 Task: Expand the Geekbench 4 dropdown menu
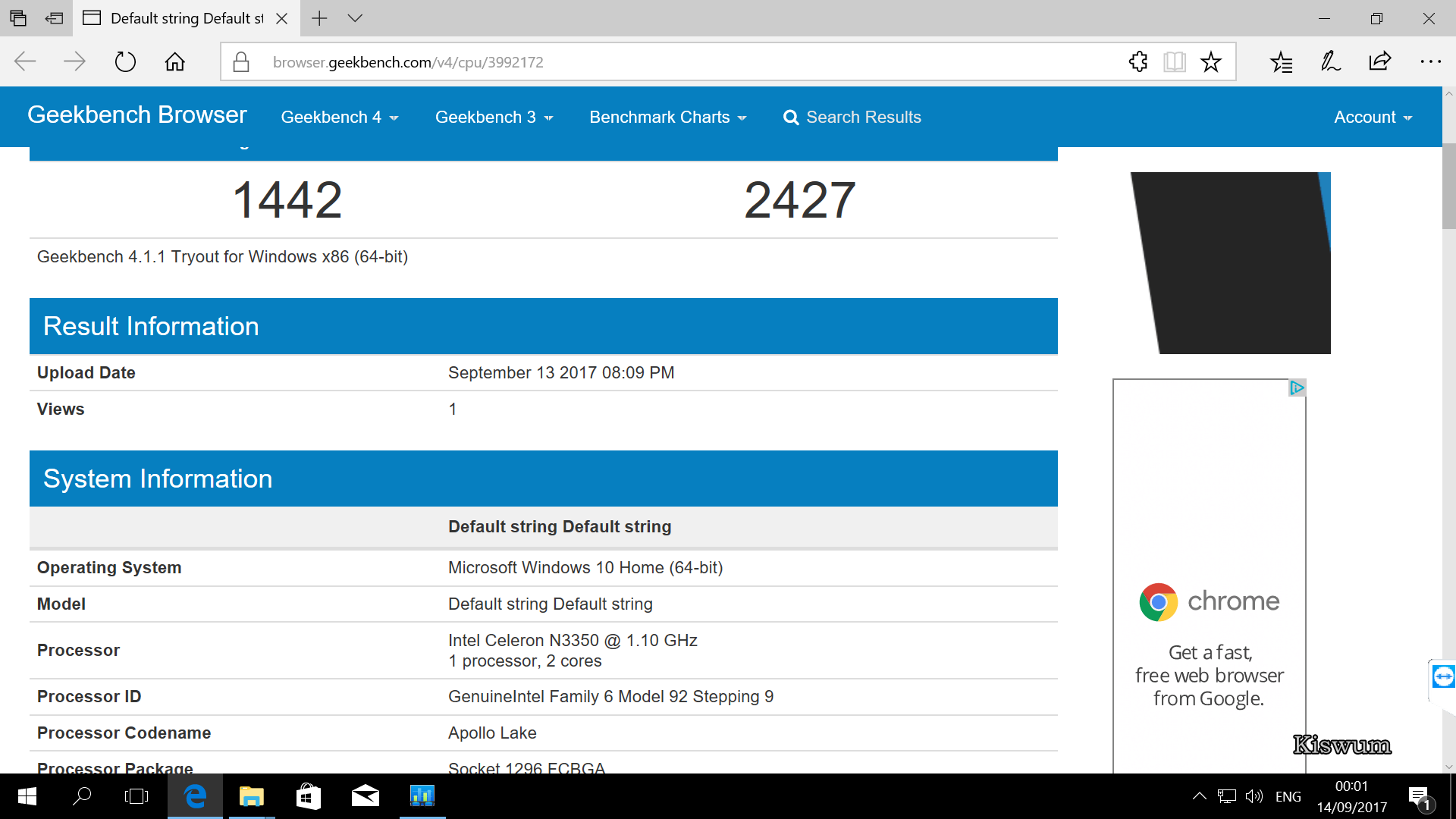click(339, 117)
